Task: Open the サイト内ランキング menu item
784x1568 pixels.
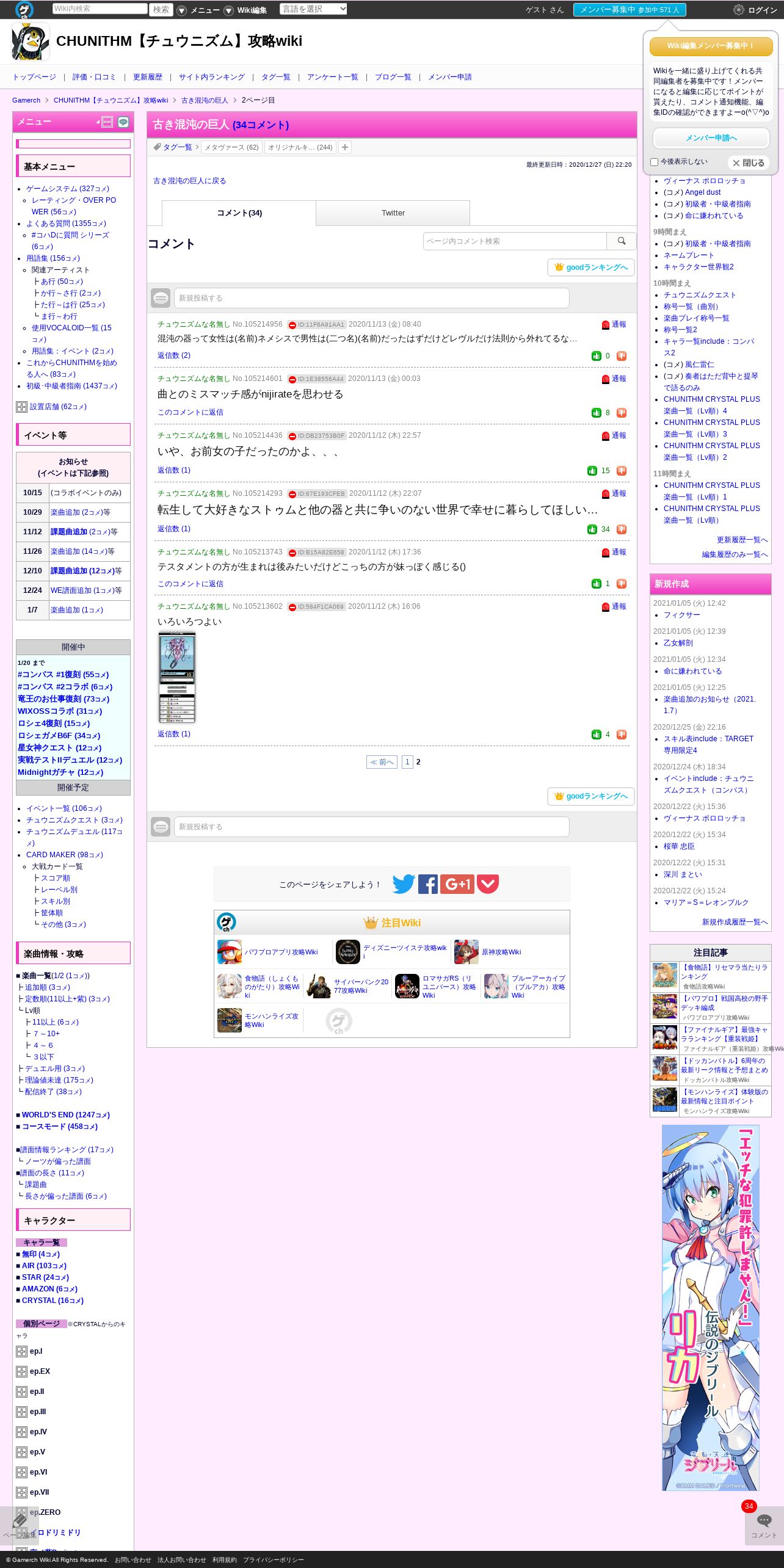Action: click(212, 77)
